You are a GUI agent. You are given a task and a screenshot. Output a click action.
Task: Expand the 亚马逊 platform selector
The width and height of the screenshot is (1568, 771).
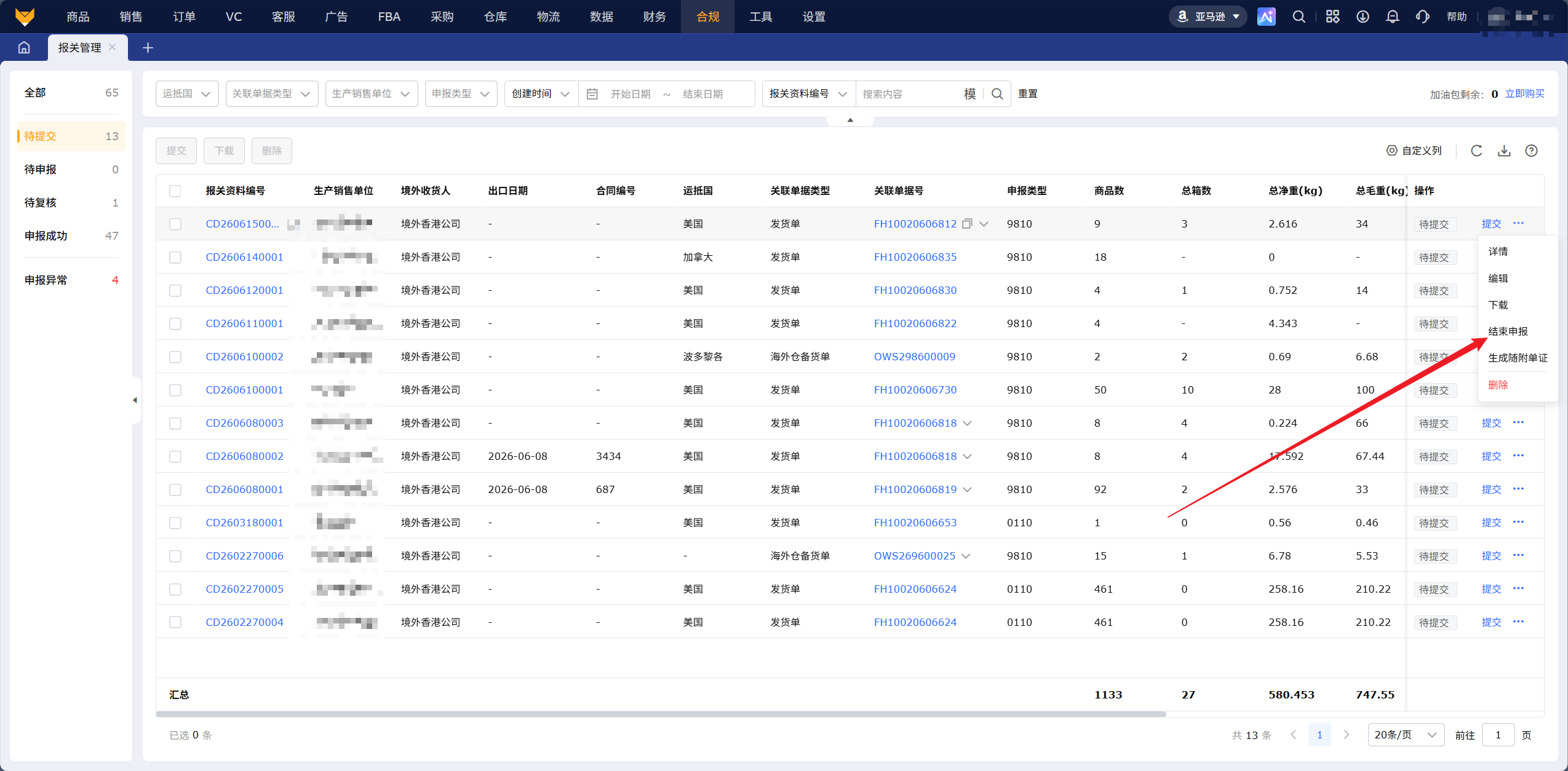click(1208, 17)
